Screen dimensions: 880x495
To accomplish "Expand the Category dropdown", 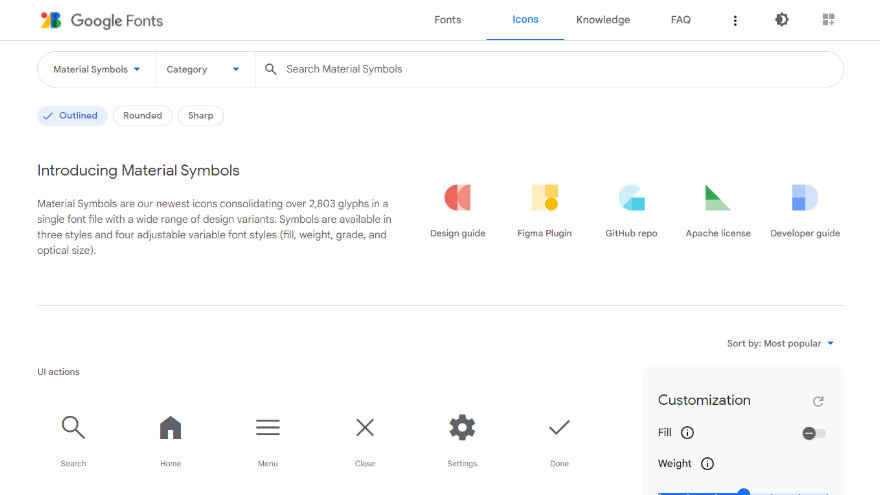I will [x=203, y=70].
